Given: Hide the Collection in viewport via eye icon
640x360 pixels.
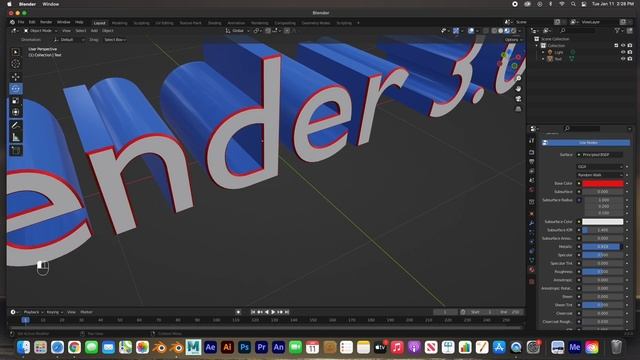Looking at the screenshot, I should click(x=623, y=45).
